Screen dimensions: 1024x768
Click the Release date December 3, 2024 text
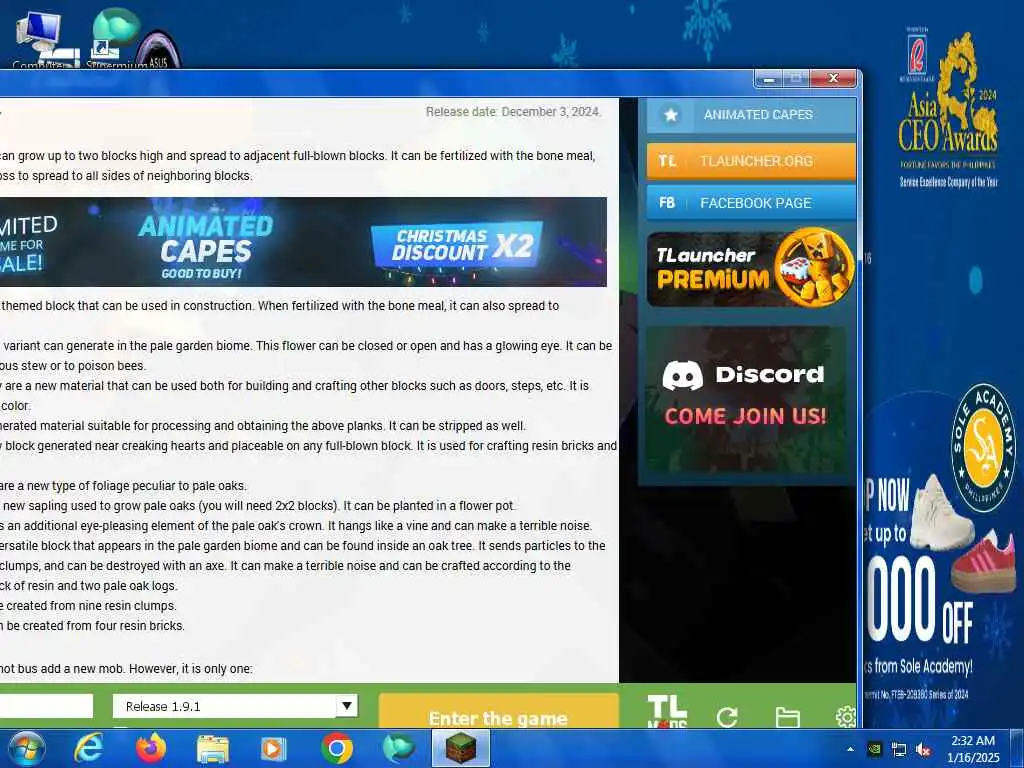pyautogui.click(x=513, y=112)
